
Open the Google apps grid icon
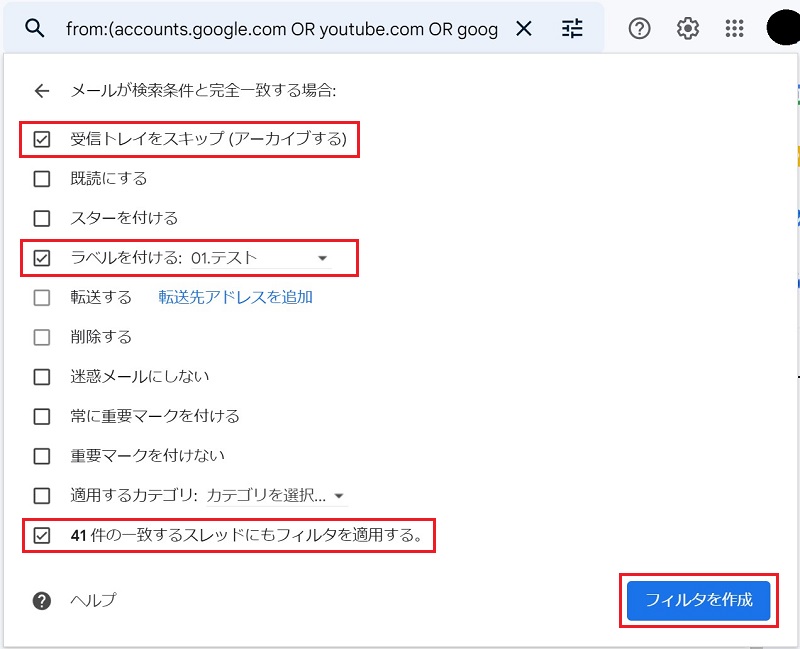[x=734, y=29]
